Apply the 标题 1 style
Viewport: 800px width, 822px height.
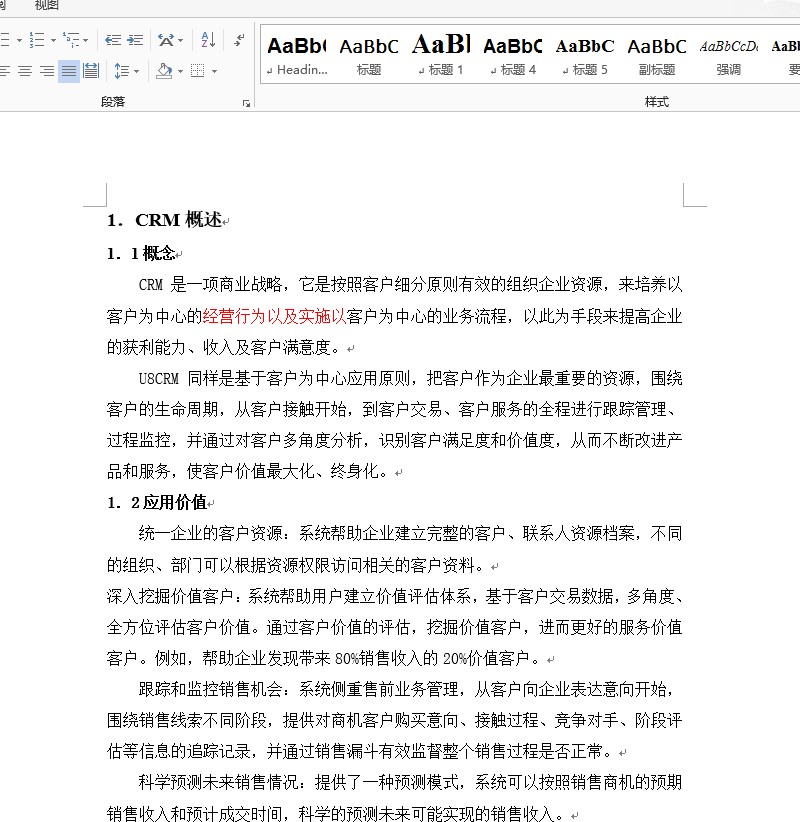click(x=440, y=55)
